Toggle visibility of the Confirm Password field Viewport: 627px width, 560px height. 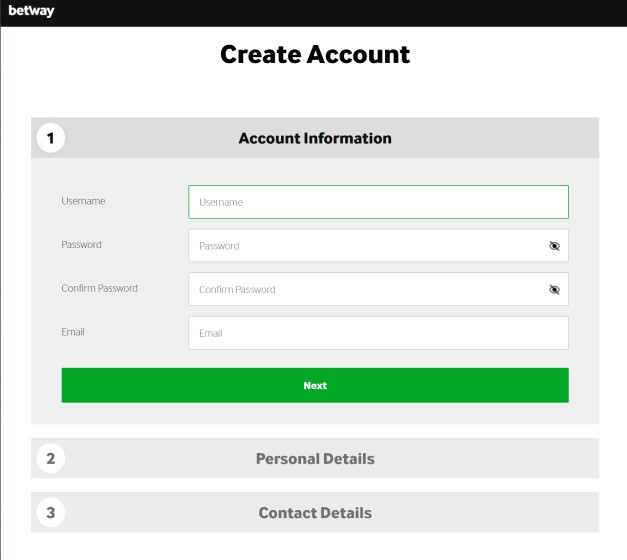click(554, 290)
